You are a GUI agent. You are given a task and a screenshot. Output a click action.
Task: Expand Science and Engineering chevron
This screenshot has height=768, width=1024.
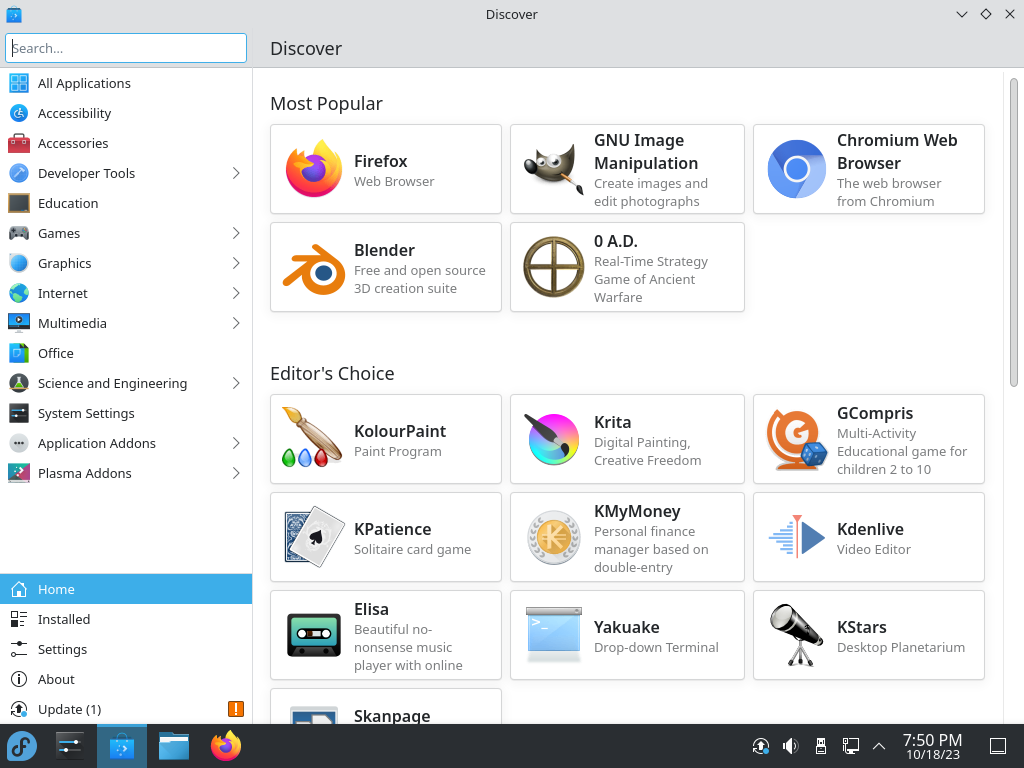(236, 383)
